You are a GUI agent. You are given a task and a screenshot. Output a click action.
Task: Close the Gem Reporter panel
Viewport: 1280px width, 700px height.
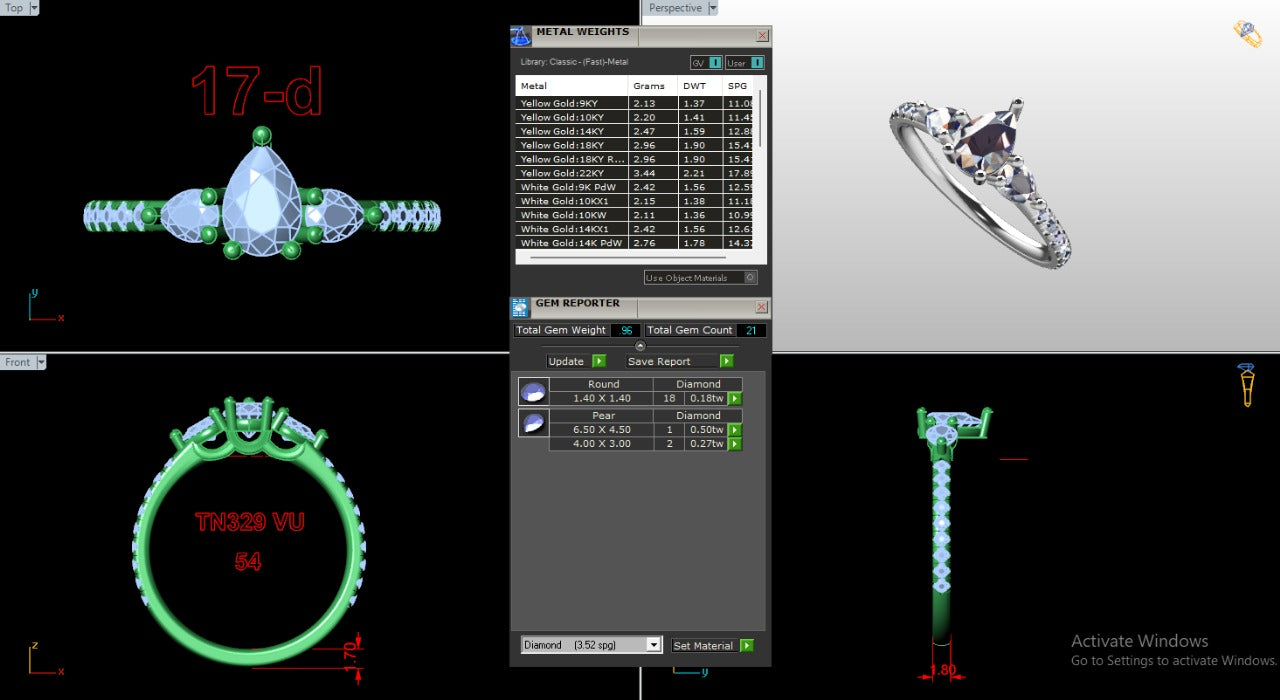point(762,307)
